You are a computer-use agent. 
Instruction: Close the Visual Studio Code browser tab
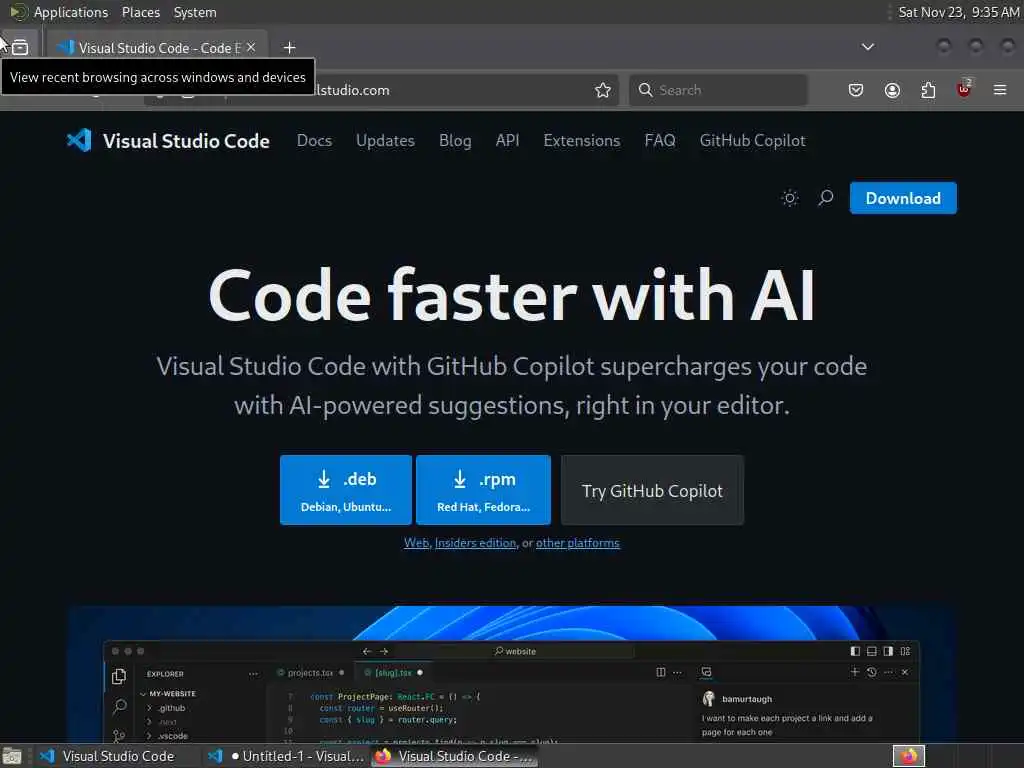[x=251, y=47]
